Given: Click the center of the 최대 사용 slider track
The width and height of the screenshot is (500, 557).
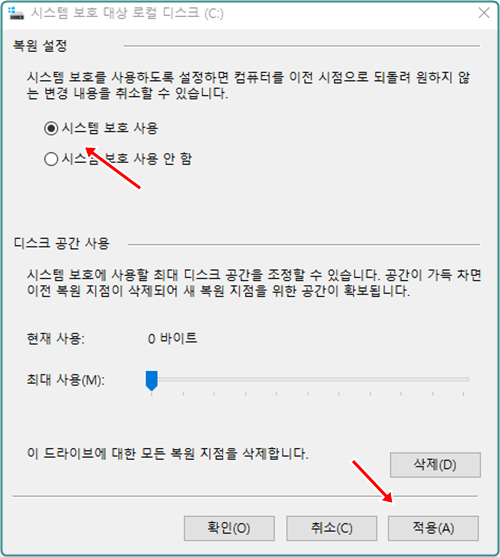Looking at the screenshot, I should pyautogui.click(x=308, y=379).
